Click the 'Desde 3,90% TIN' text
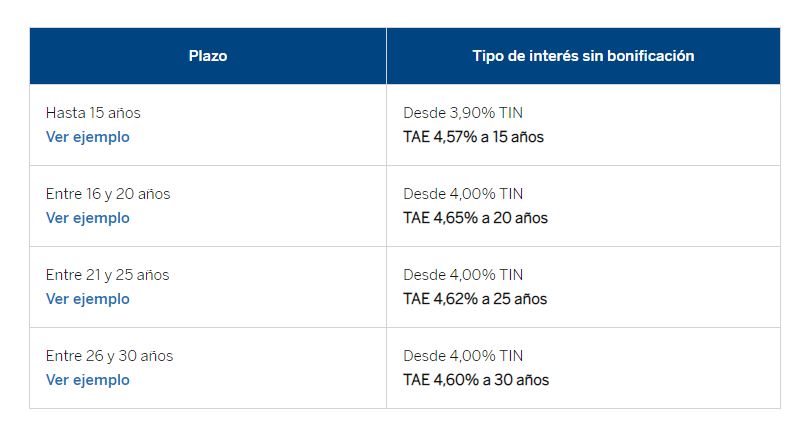The height and width of the screenshot is (426, 806). click(x=463, y=113)
